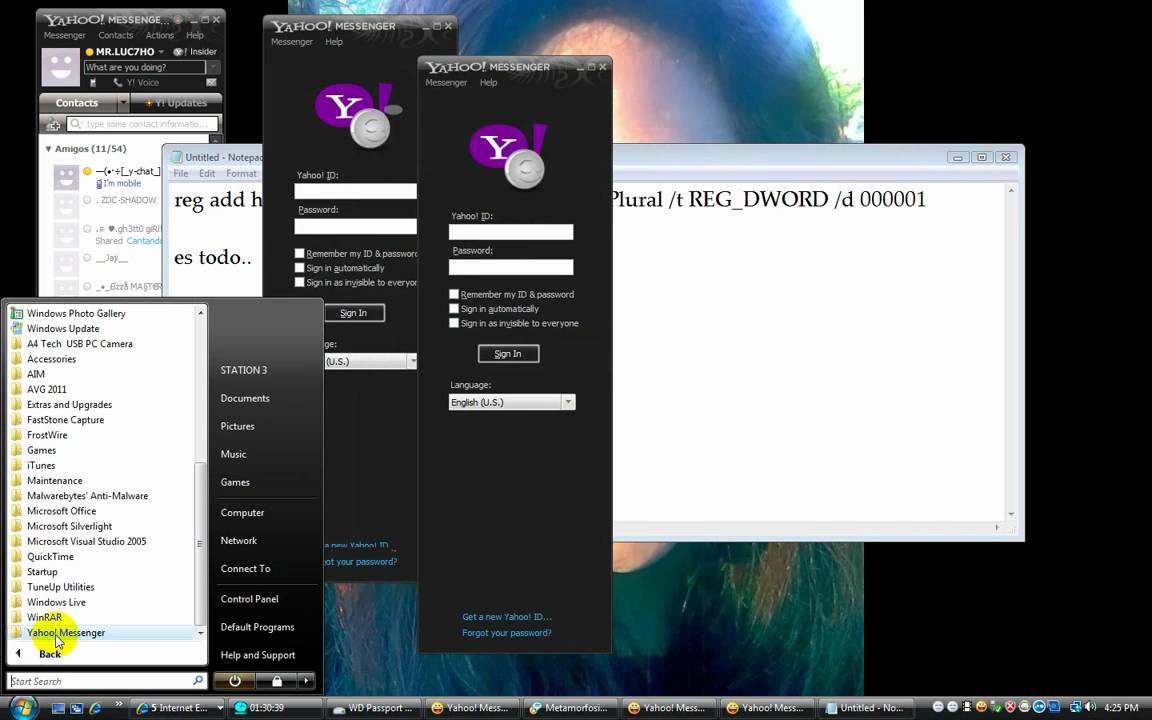The height and width of the screenshot is (720, 1152).
Task: Check Sign in as invisible, front login
Action: (454, 323)
